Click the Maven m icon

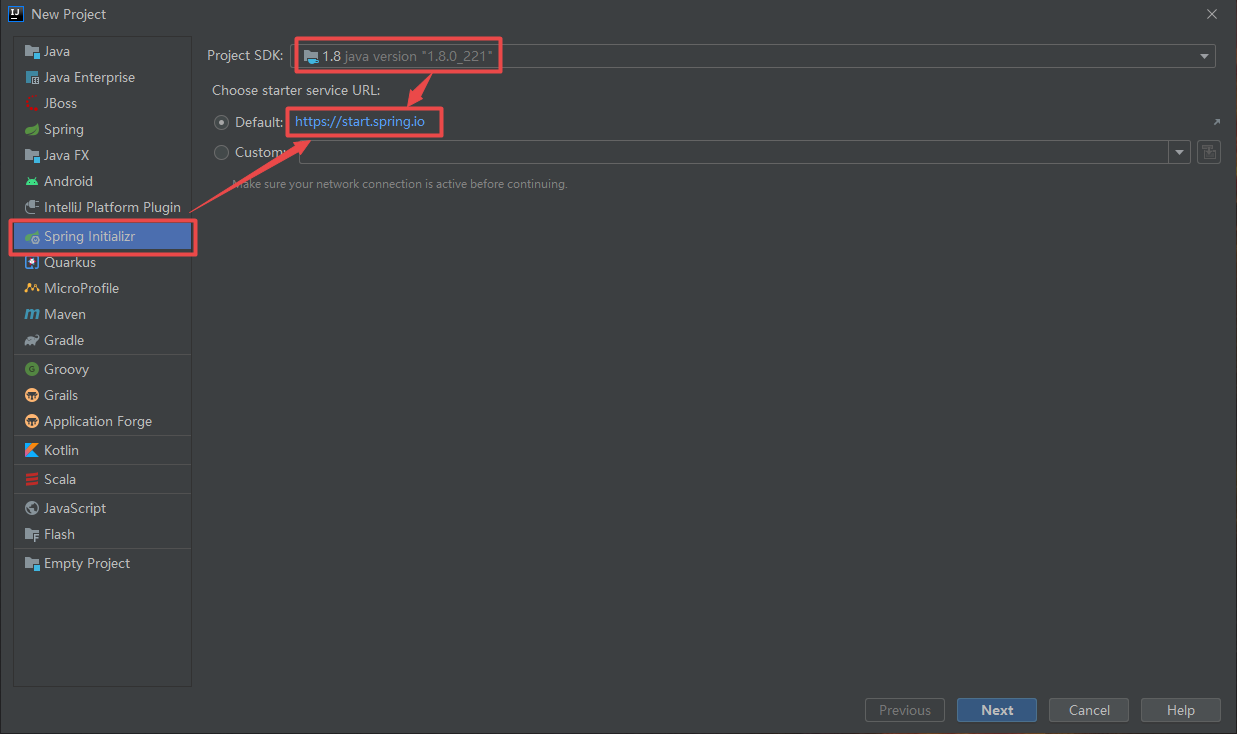pyautogui.click(x=32, y=314)
